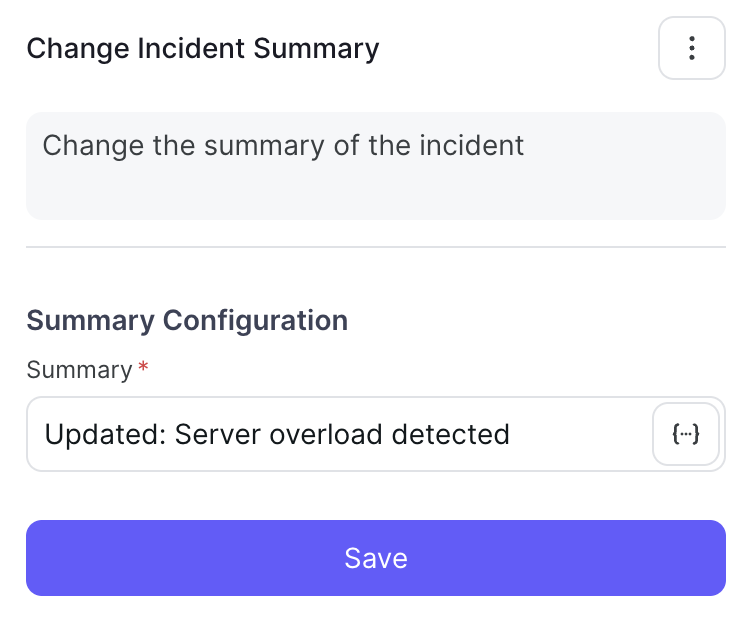
Task: Focus the Summary input field
Action: click(337, 434)
